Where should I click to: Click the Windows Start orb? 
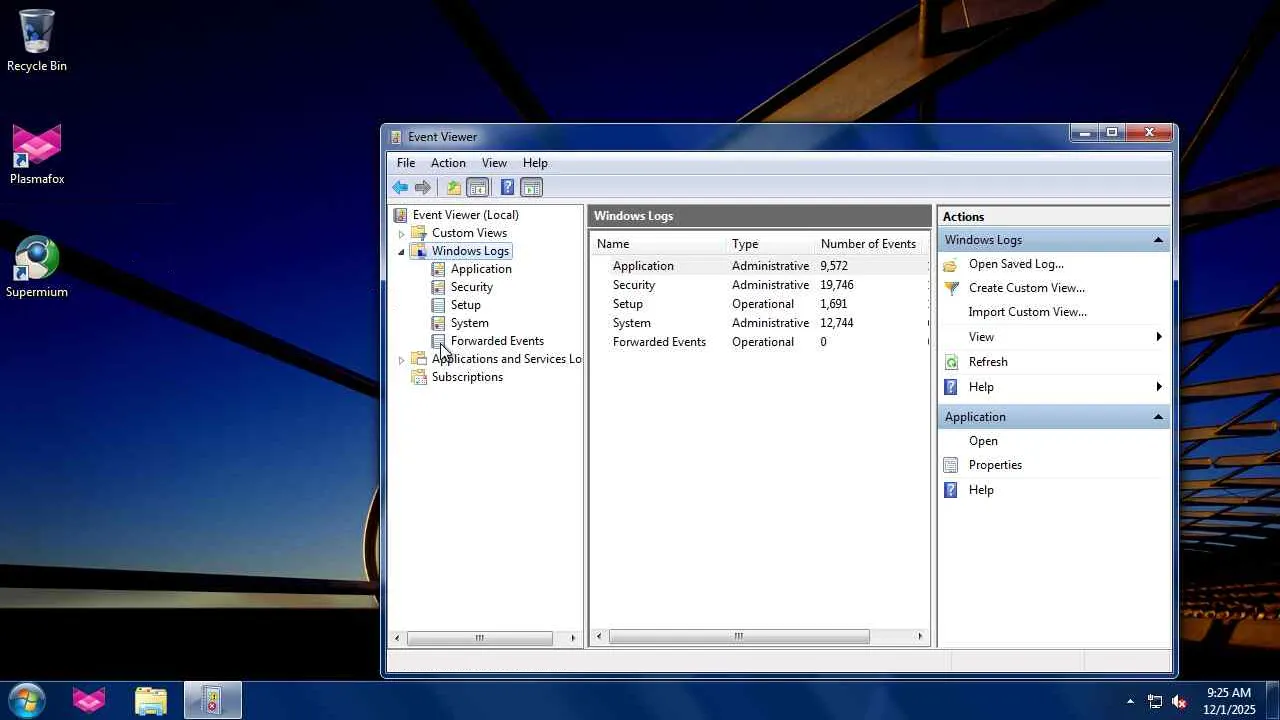[27, 699]
